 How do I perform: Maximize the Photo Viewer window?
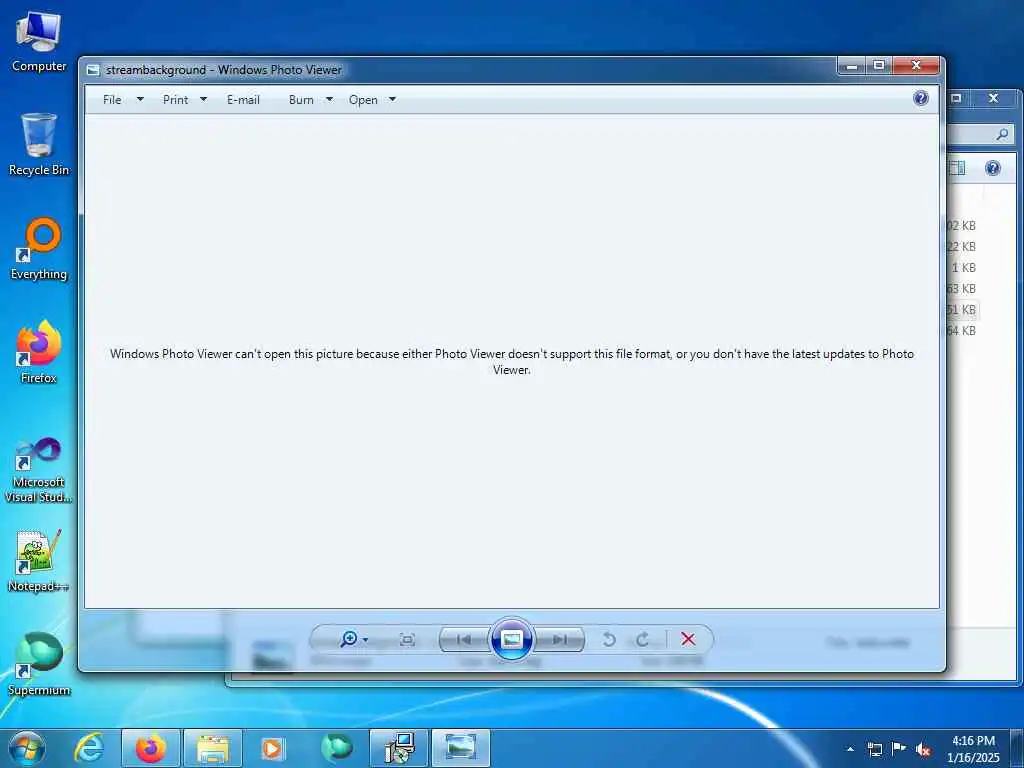click(x=879, y=65)
